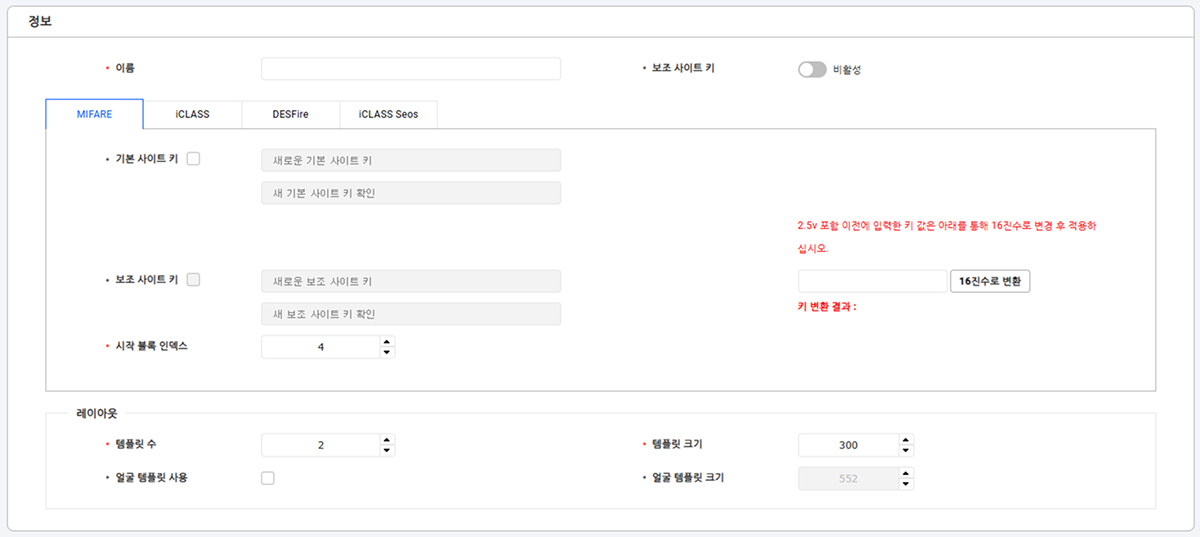Click the 이름 input field

pos(411,68)
